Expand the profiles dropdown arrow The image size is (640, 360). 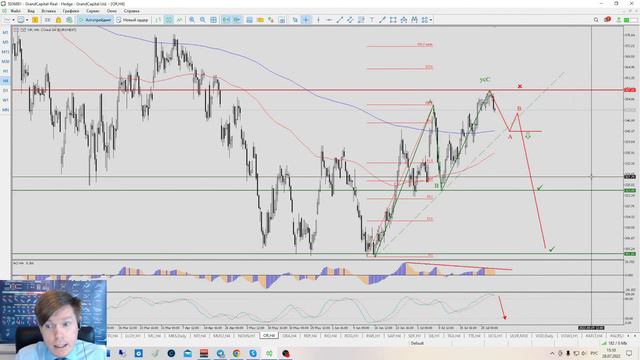click(x=27, y=20)
